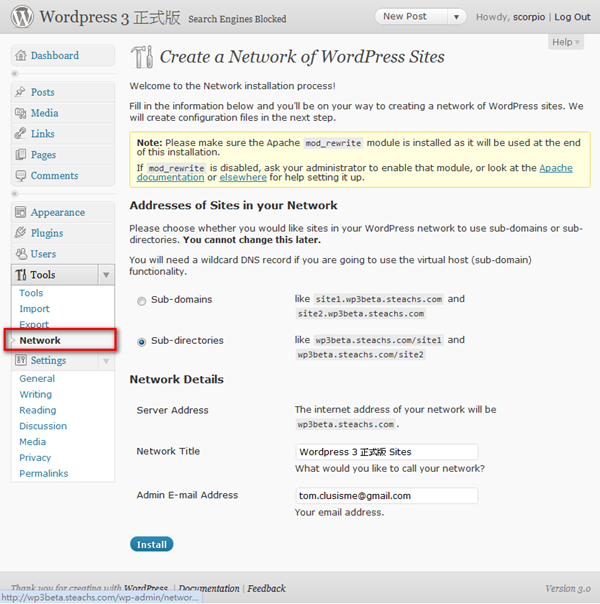Select the Sub-domains radio button
This screenshot has height=604, width=600.
click(142, 301)
